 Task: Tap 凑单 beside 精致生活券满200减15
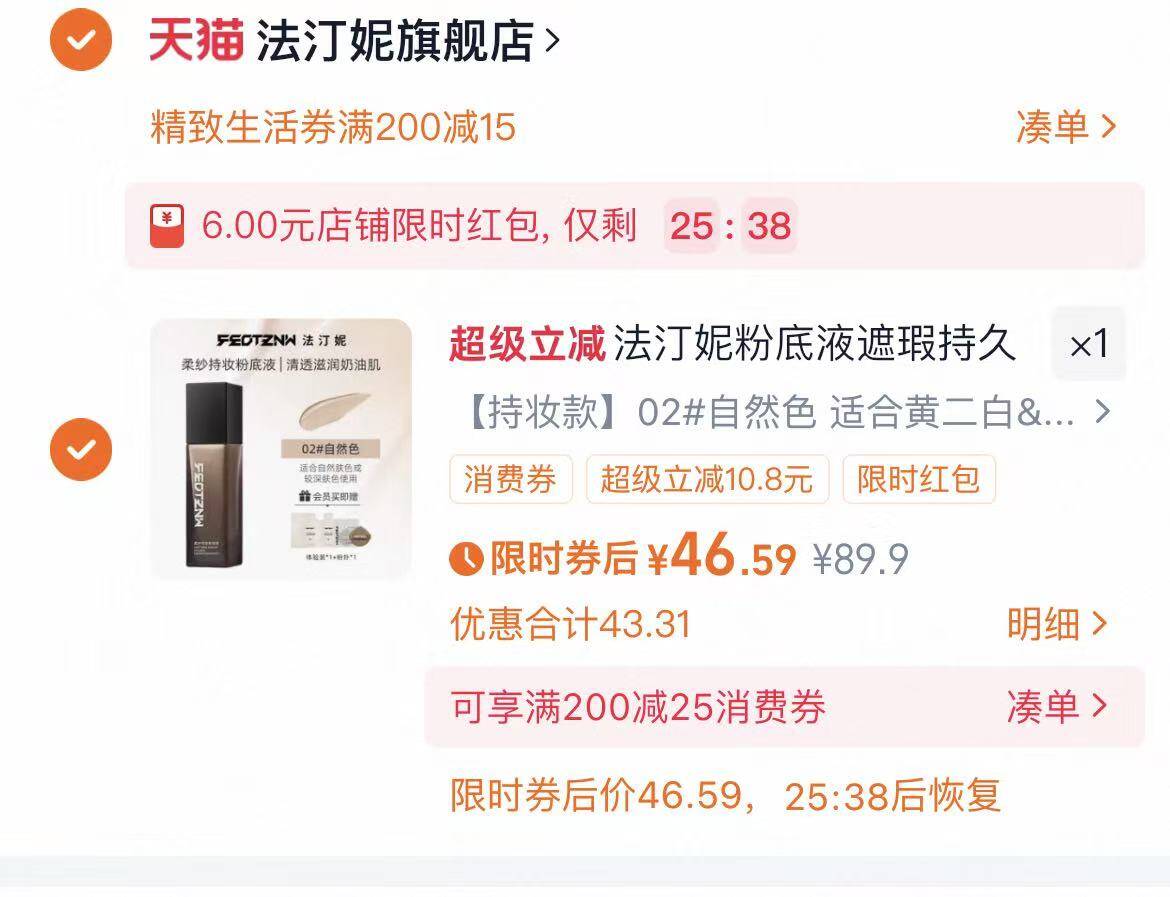pos(1066,126)
